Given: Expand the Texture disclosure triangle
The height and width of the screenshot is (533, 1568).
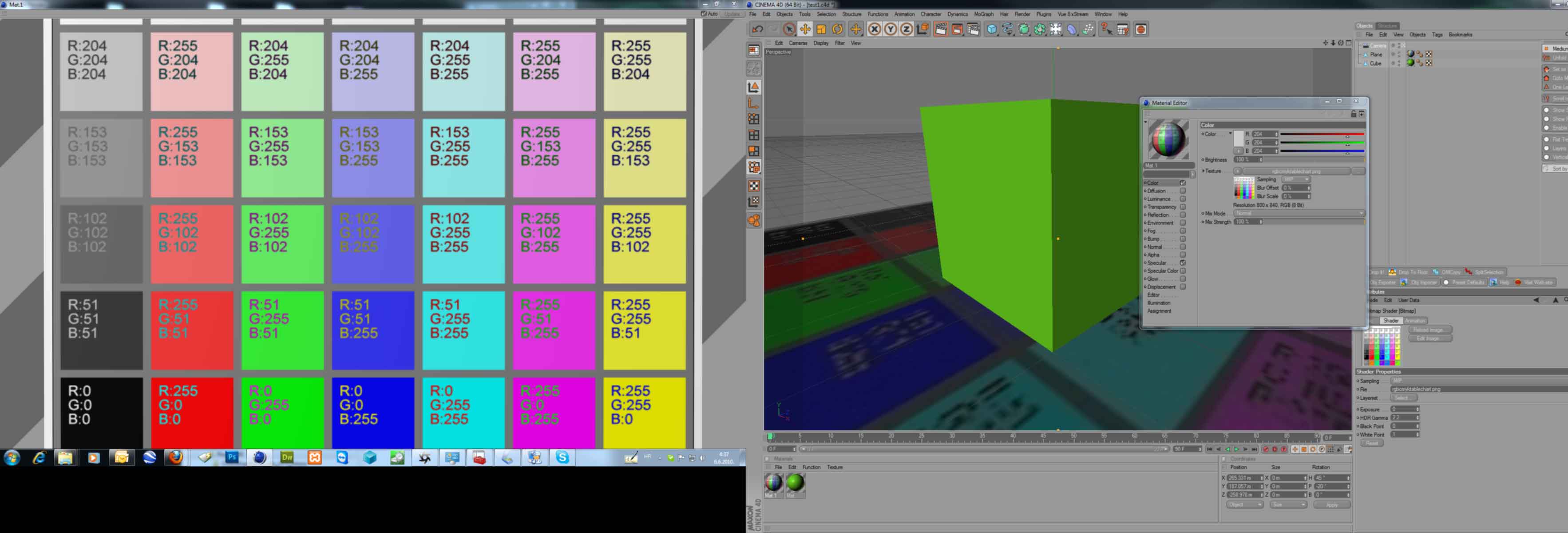Looking at the screenshot, I should (1204, 171).
